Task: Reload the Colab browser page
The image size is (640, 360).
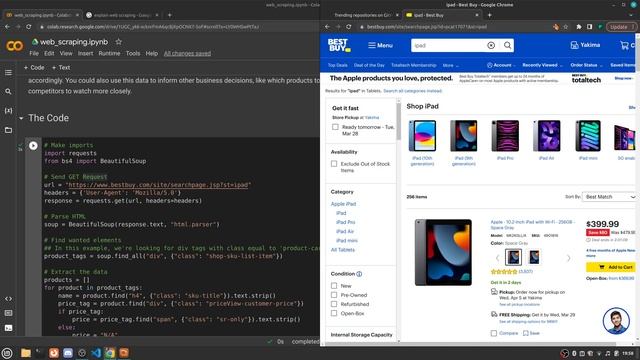Action: (x=29, y=27)
